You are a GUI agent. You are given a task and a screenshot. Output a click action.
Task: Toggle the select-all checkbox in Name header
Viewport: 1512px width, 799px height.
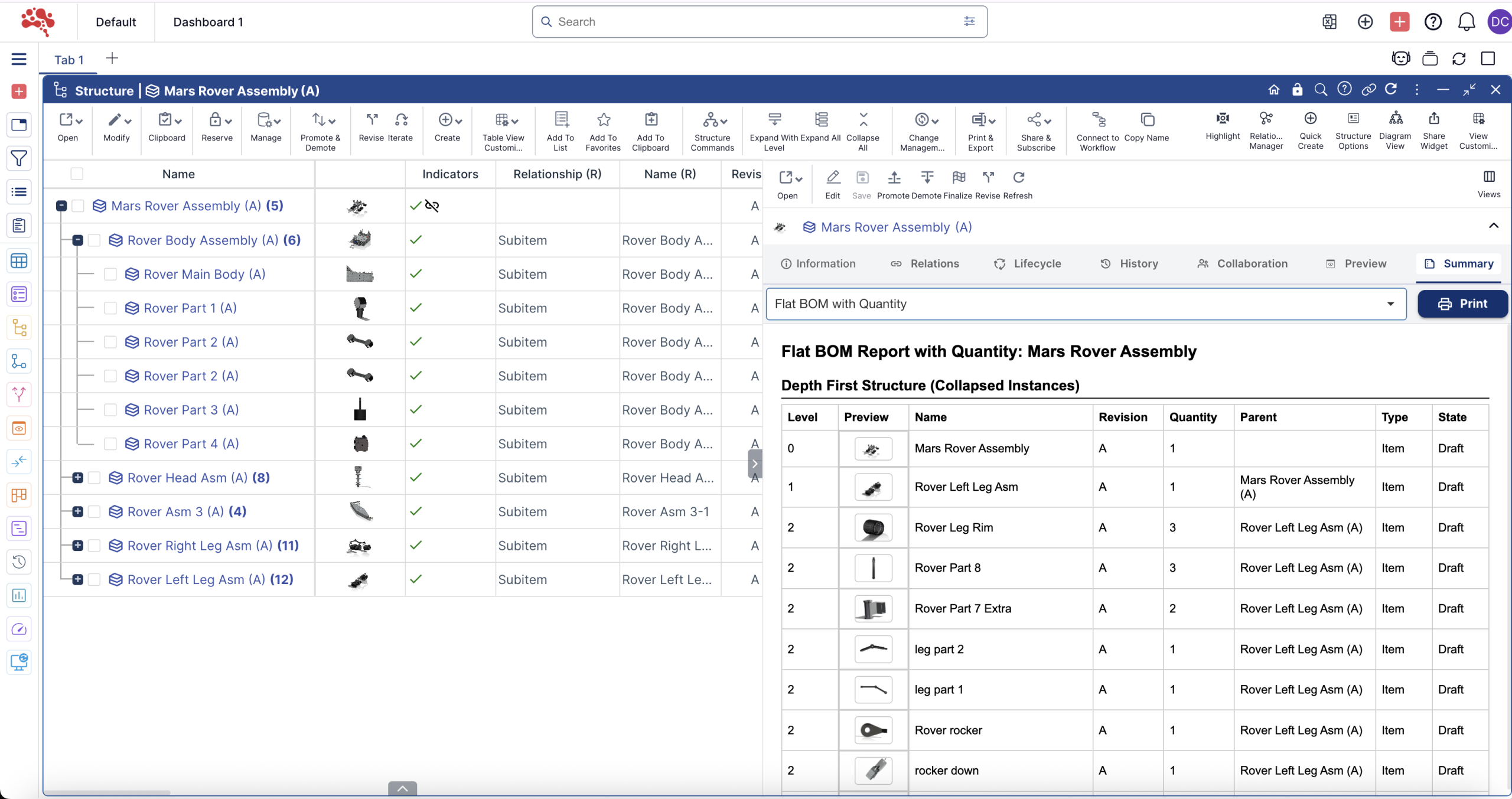pyautogui.click(x=77, y=174)
